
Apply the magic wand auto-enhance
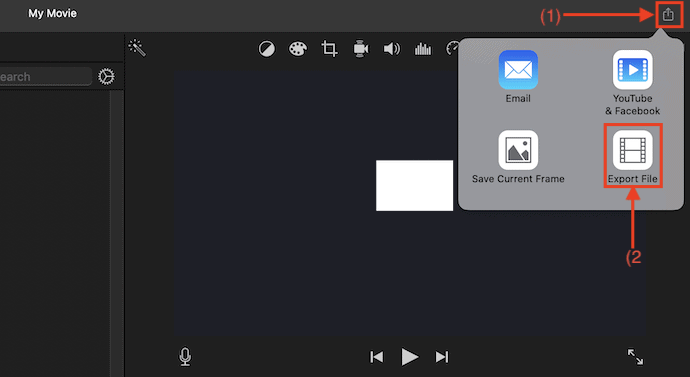coord(137,48)
